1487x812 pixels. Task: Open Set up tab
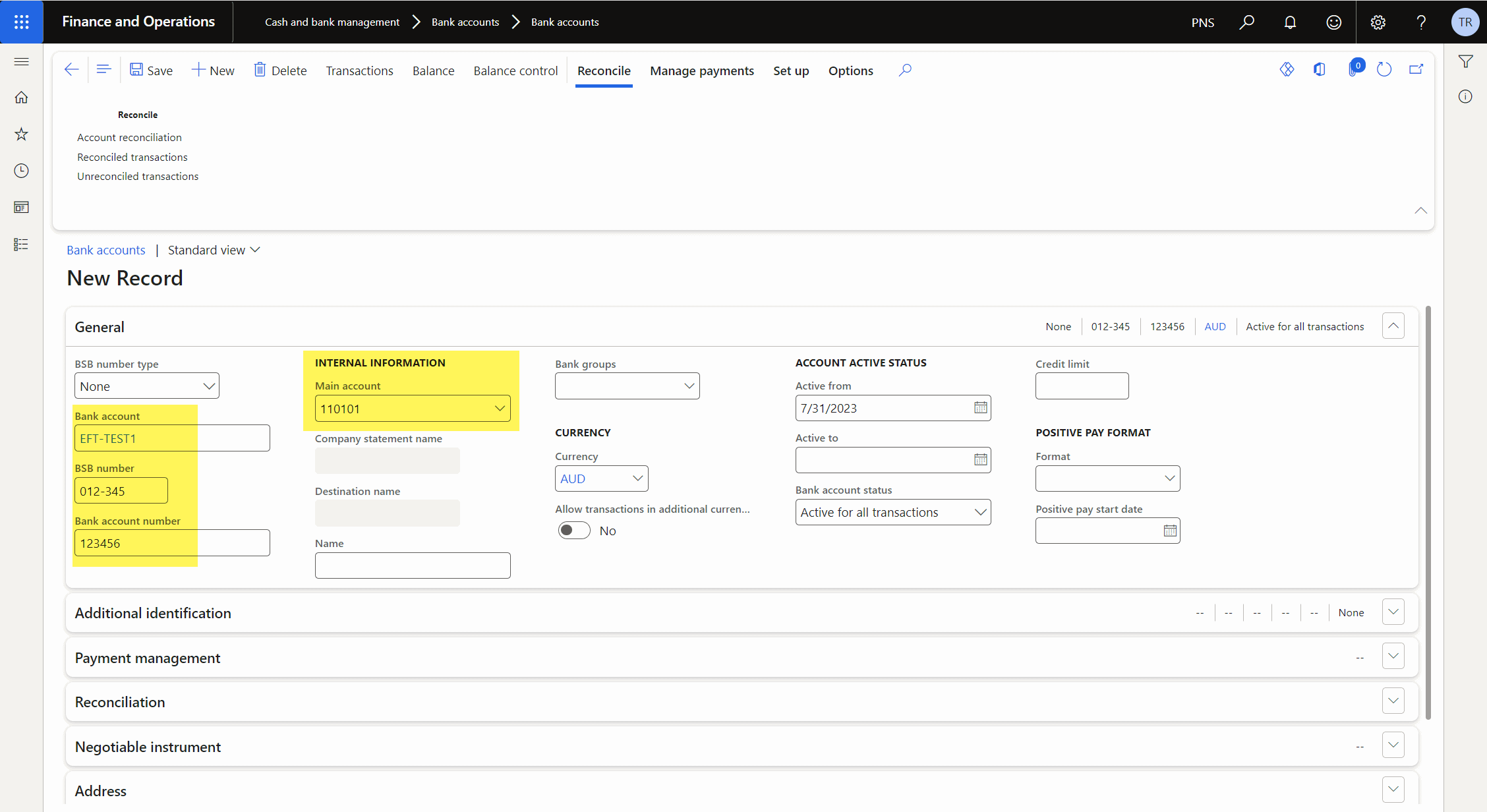pyautogui.click(x=791, y=71)
